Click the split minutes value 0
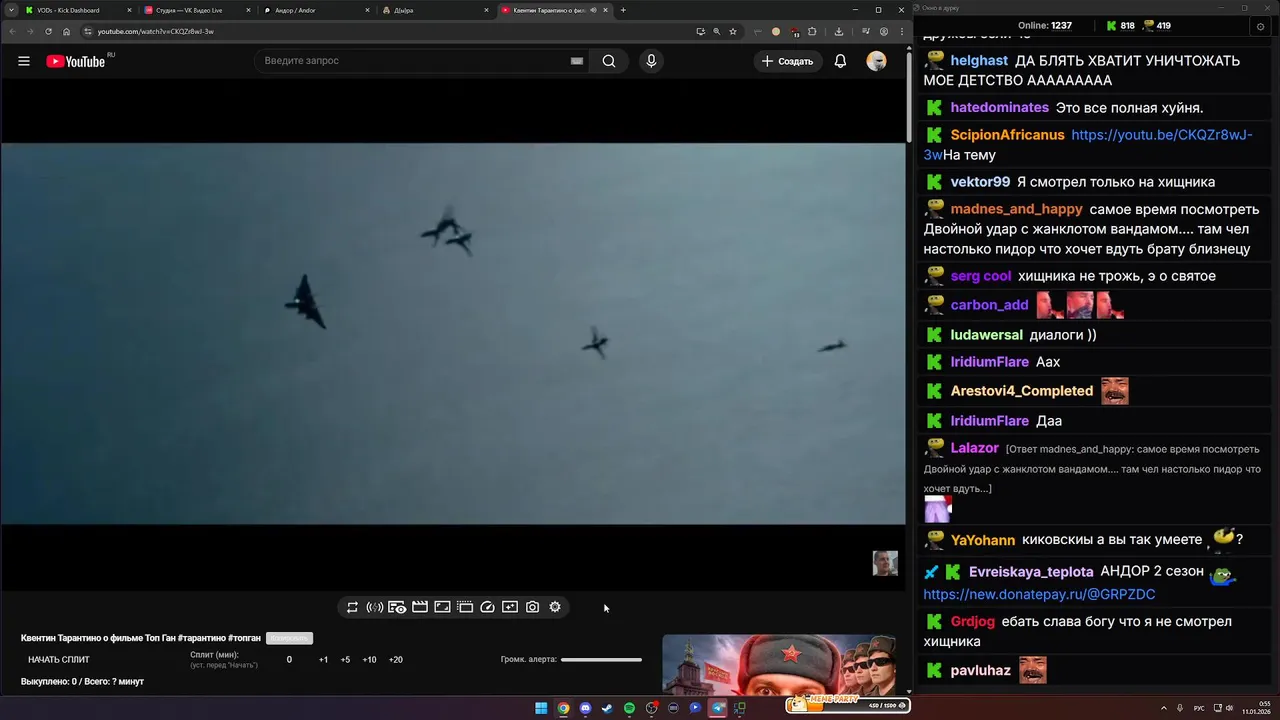 (x=289, y=660)
